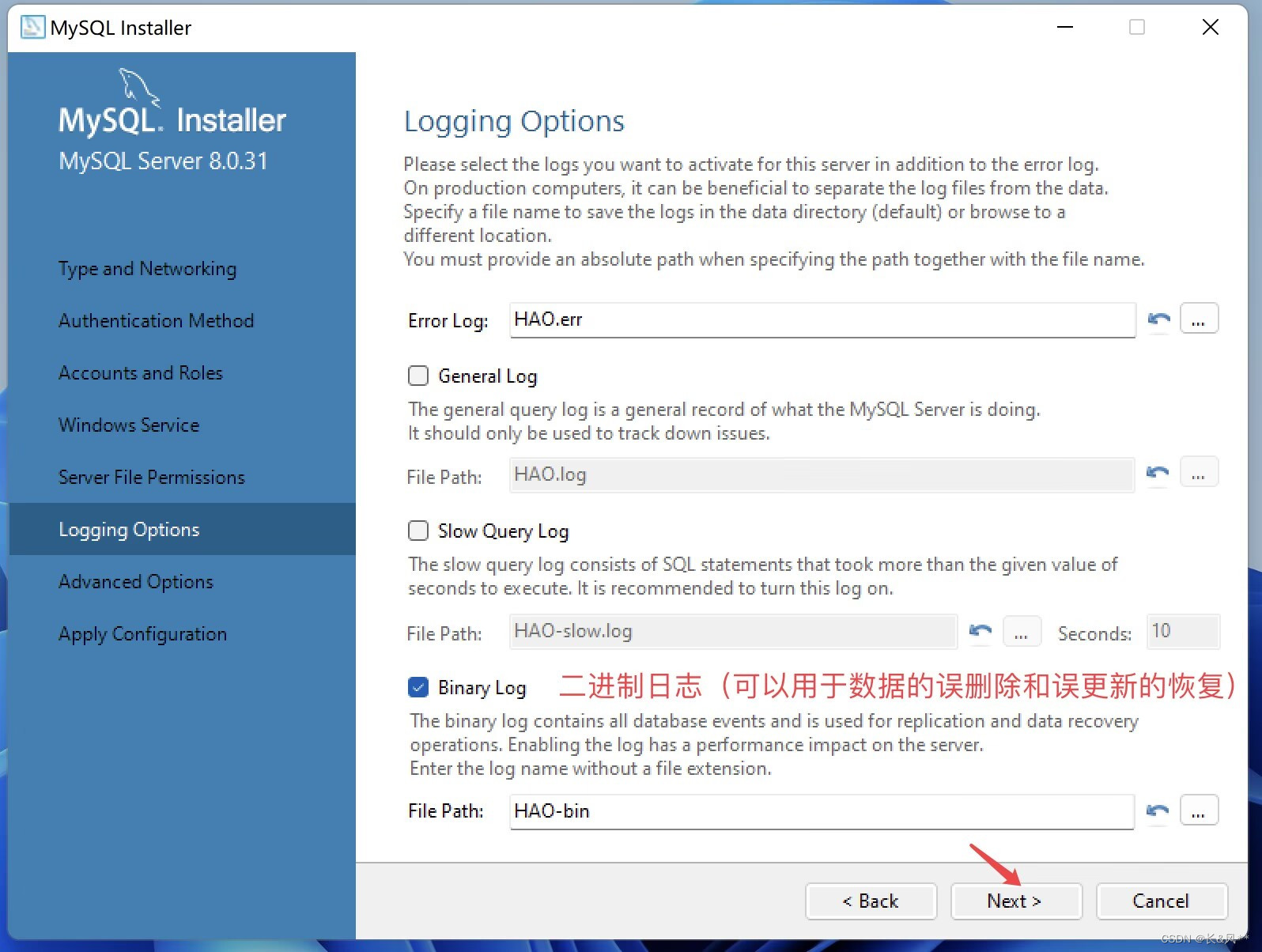Click the MySQL Server 8.0.31 label
1262x952 pixels.
(x=164, y=161)
